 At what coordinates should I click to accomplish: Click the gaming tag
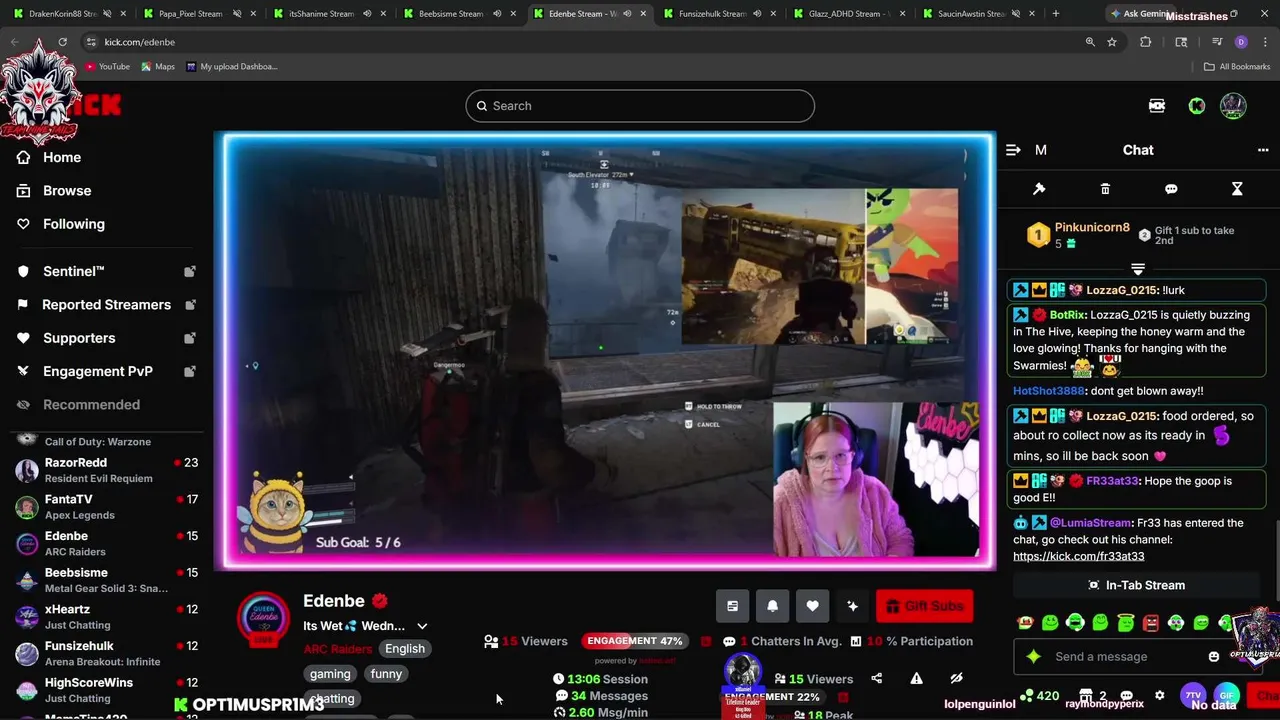[330, 674]
